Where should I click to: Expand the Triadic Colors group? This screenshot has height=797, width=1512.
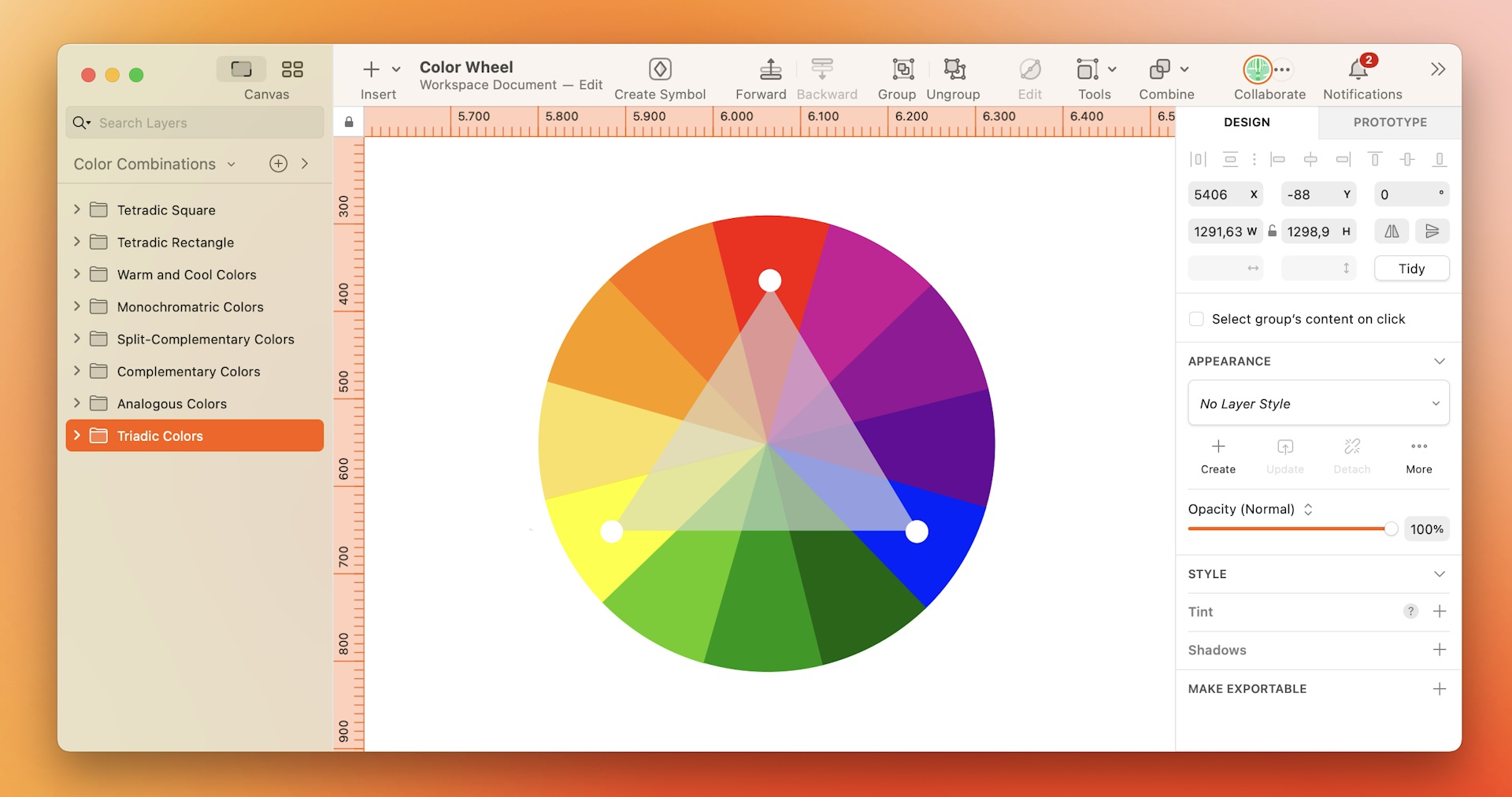click(76, 436)
